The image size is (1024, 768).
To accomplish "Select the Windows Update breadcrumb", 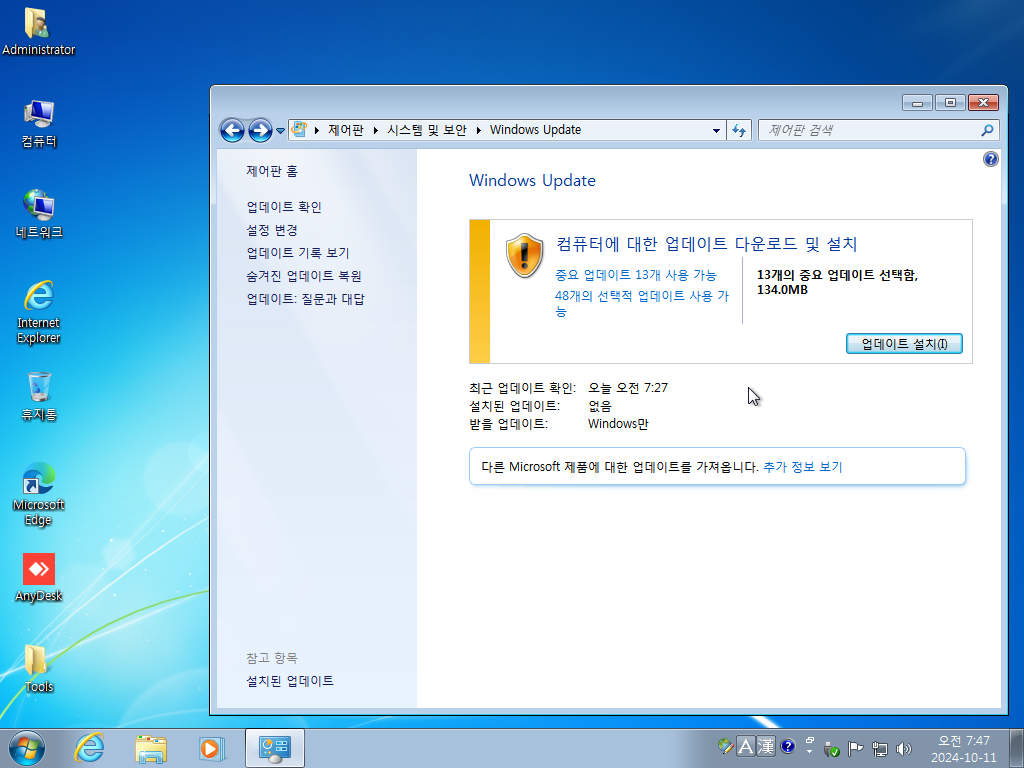I will click(x=536, y=130).
